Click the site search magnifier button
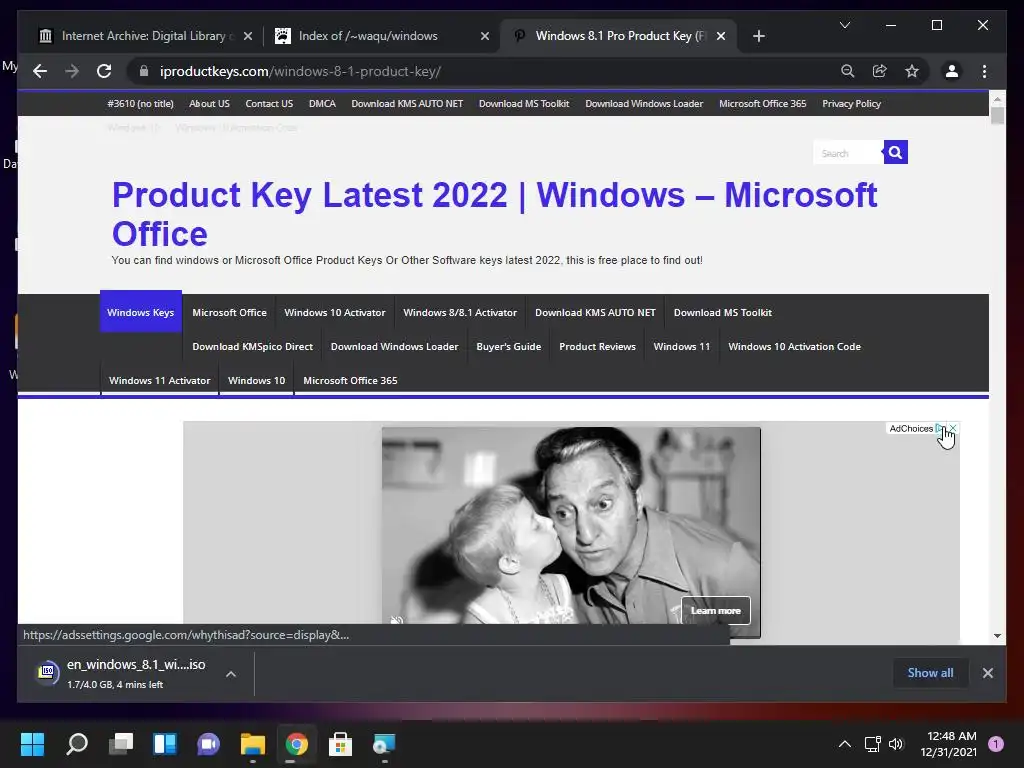 point(895,152)
